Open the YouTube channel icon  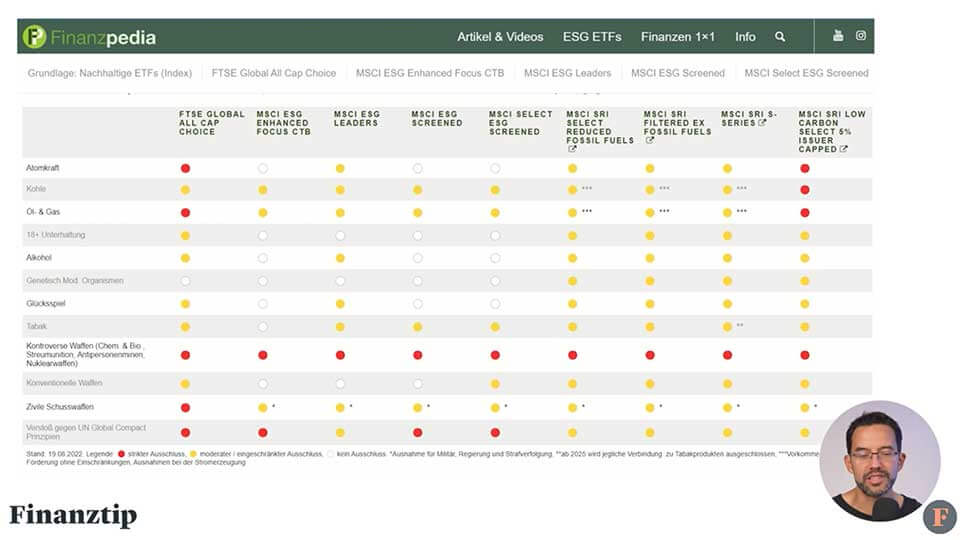click(838, 36)
